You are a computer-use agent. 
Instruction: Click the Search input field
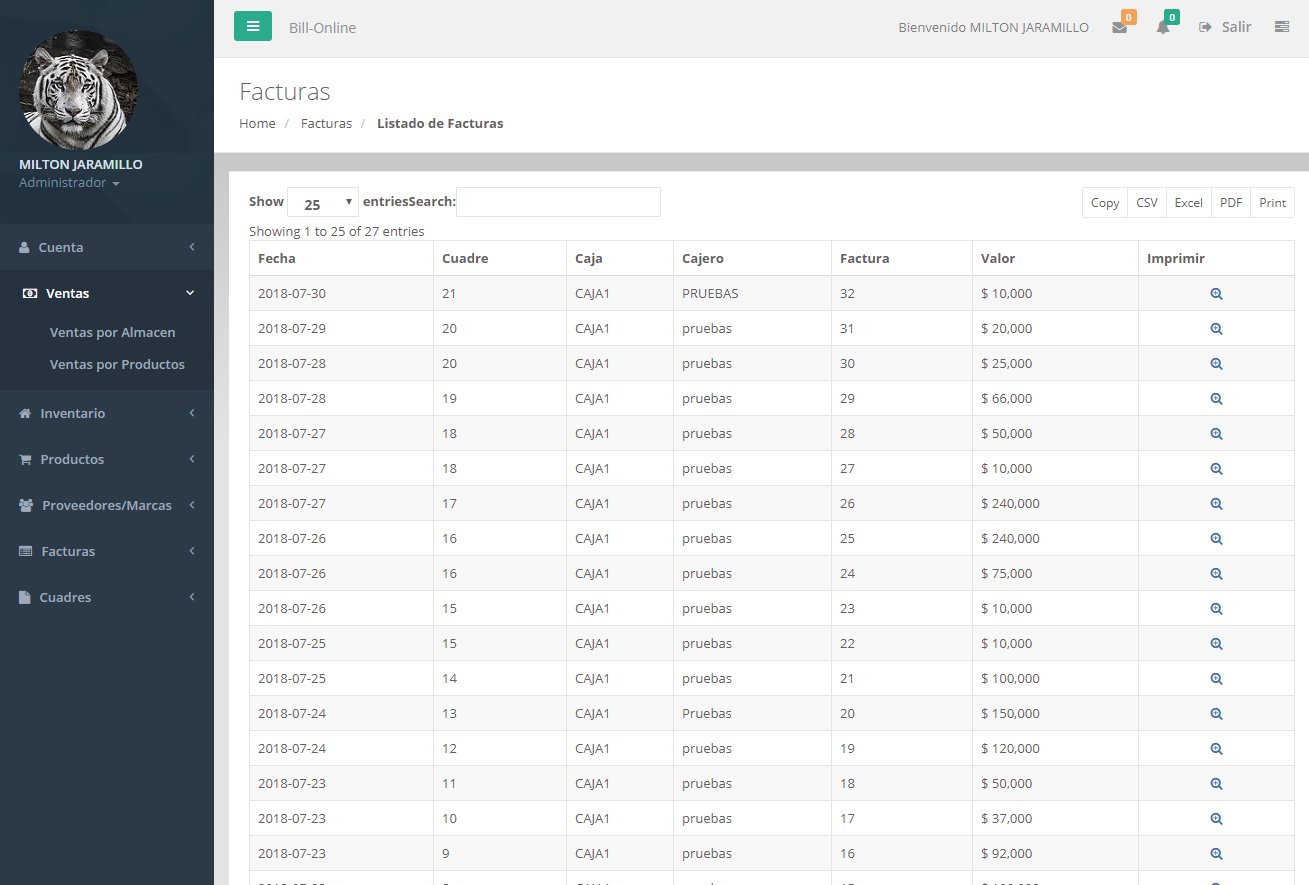[558, 202]
